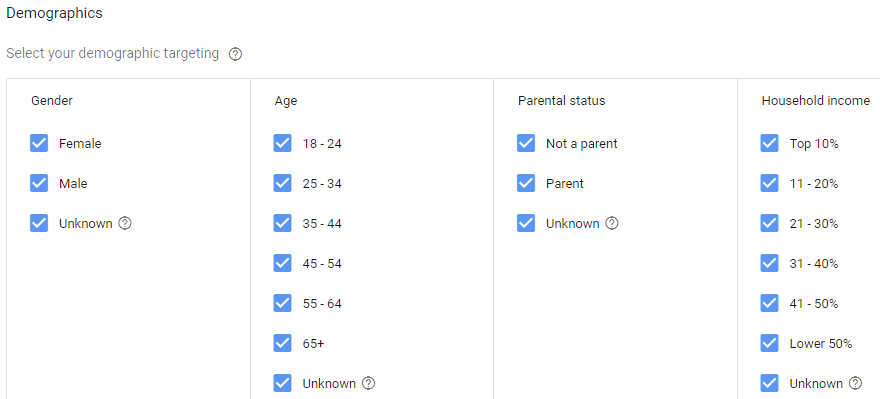Uncheck the 65+ age checkbox

coord(282,343)
